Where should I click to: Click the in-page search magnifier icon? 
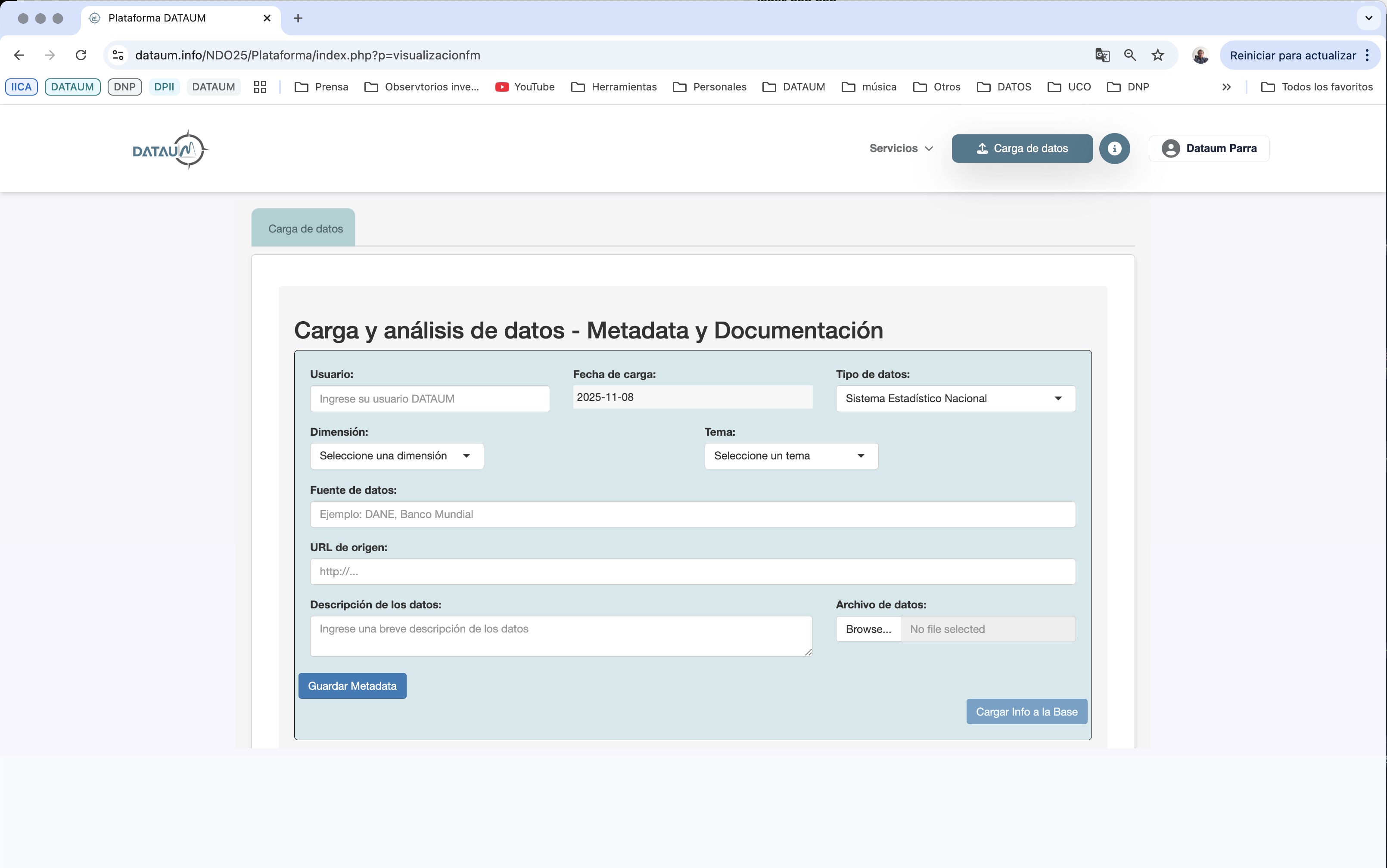click(x=1129, y=55)
